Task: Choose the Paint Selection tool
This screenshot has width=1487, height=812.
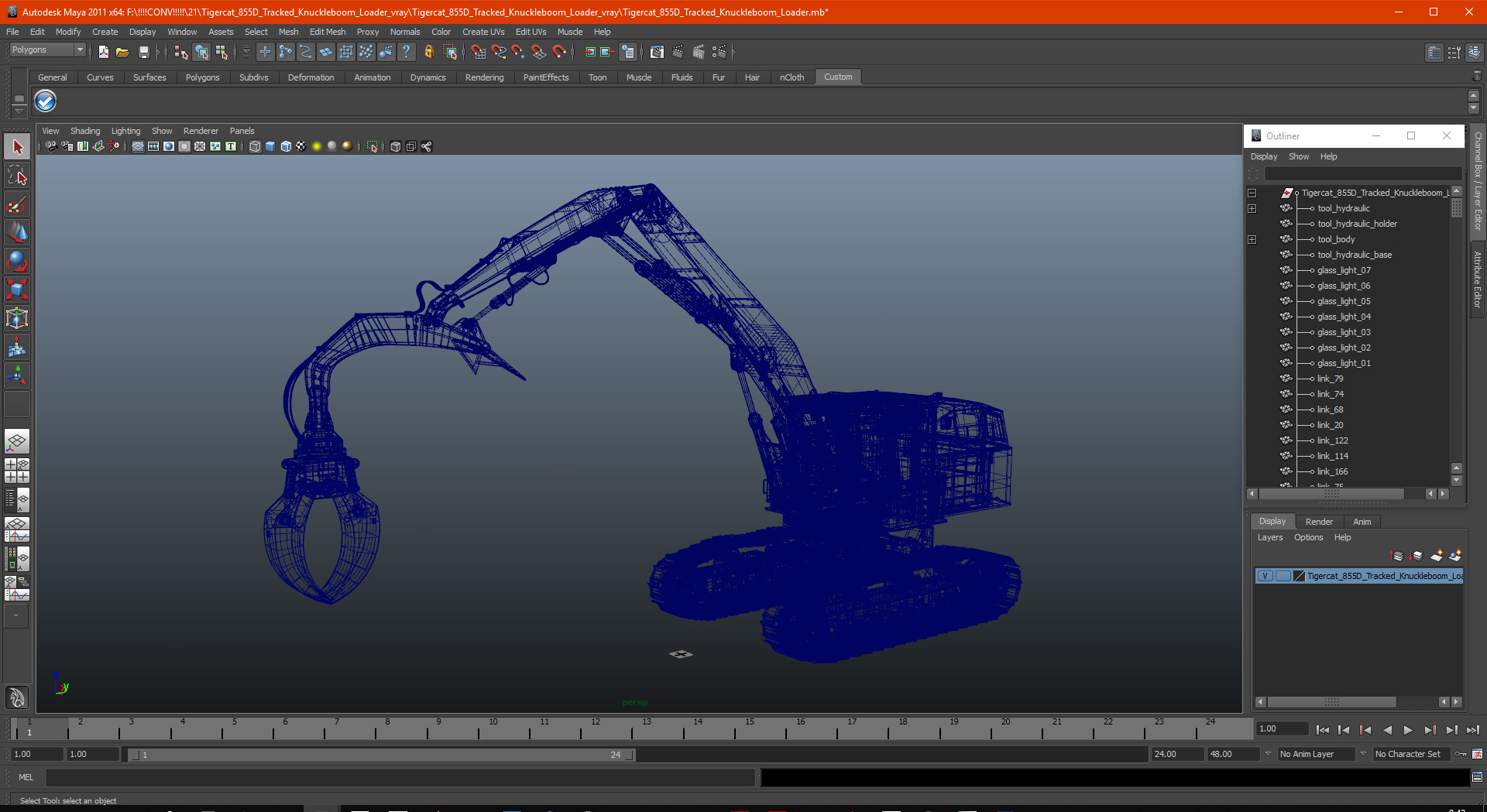Action: pos(17,204)
